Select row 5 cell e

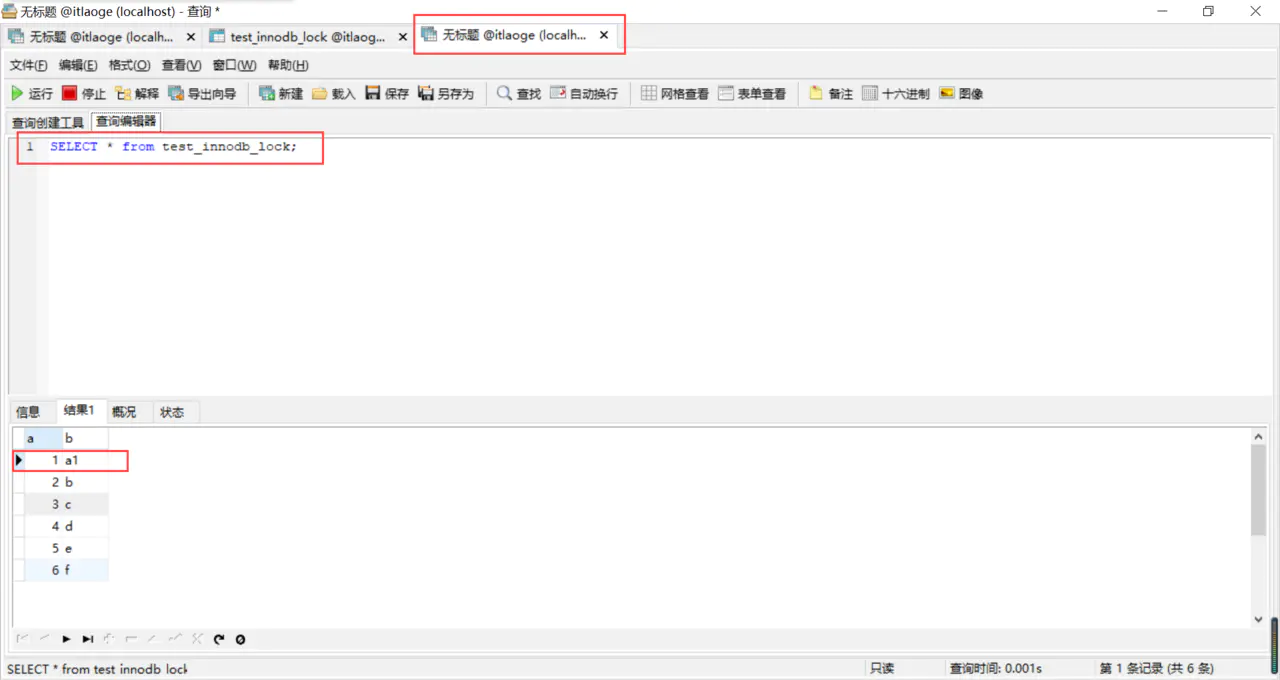coord(84,548)
